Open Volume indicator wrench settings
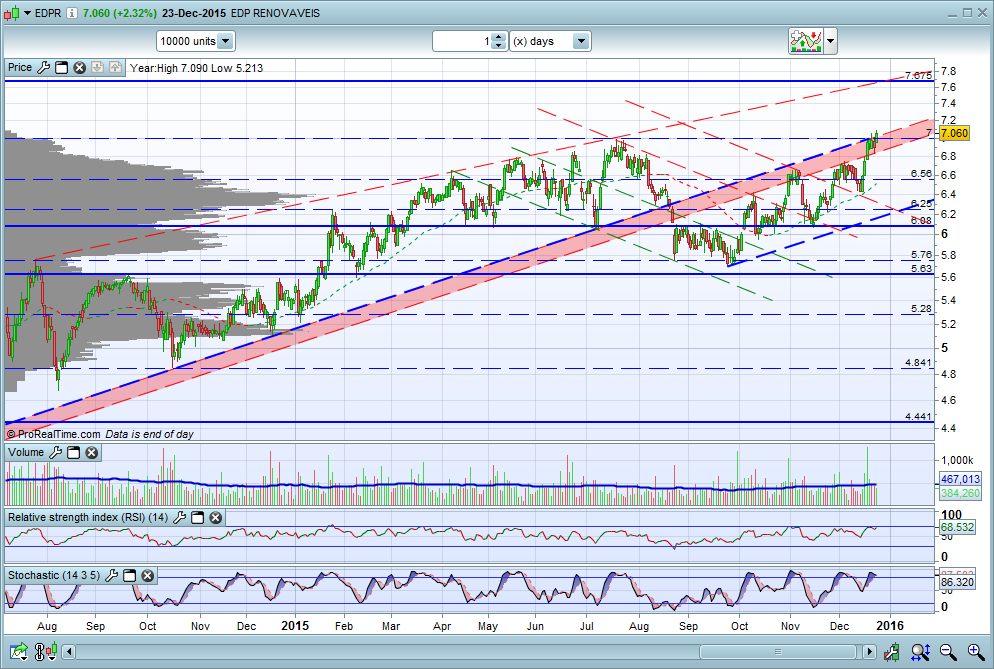This screenshot has width=994, height=669. point(56,453)
